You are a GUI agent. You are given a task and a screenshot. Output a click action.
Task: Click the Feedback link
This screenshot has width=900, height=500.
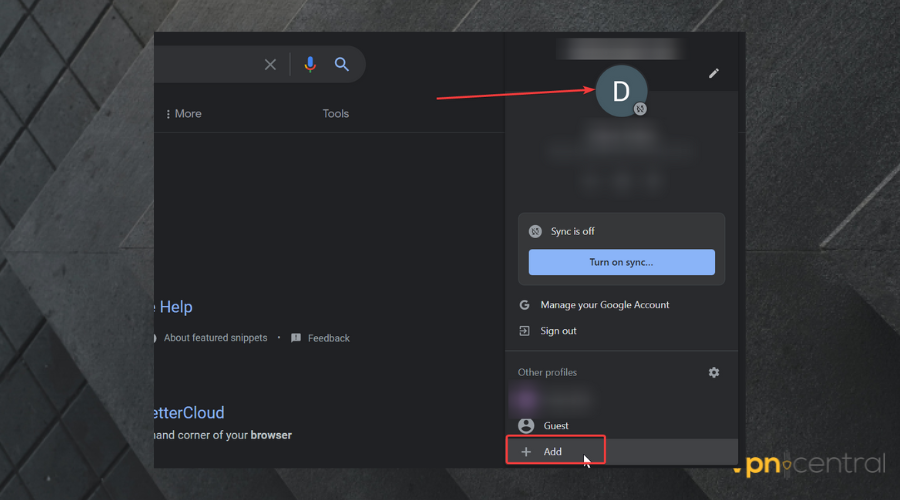(x=328, y=338)
